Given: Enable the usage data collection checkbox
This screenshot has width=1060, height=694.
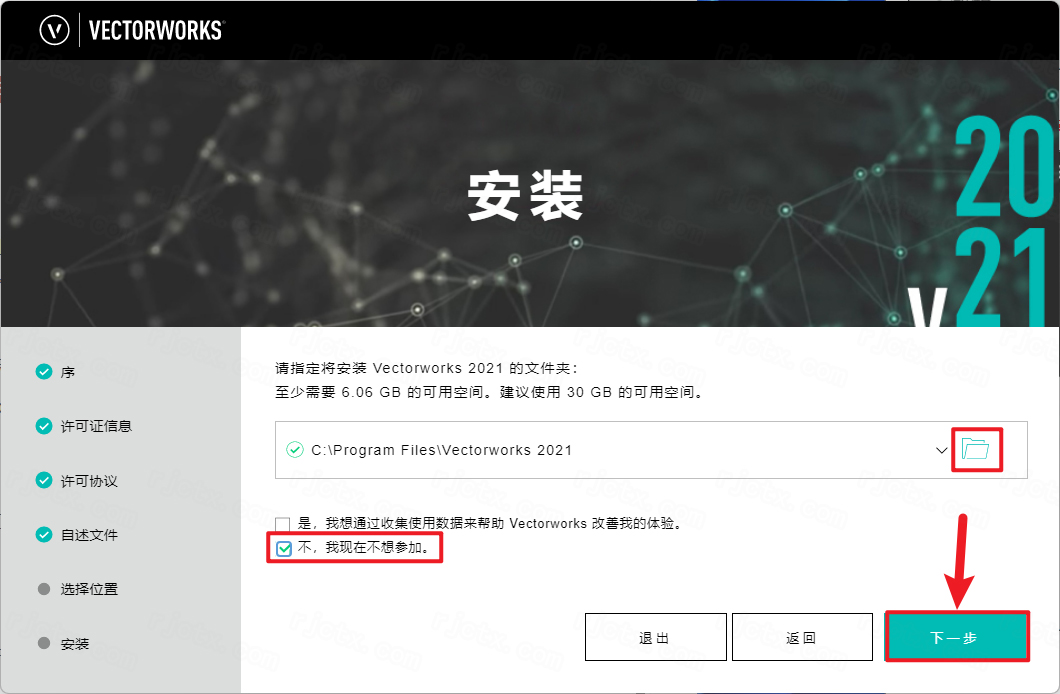Looking at the screenshot, I should click(283, 524).
